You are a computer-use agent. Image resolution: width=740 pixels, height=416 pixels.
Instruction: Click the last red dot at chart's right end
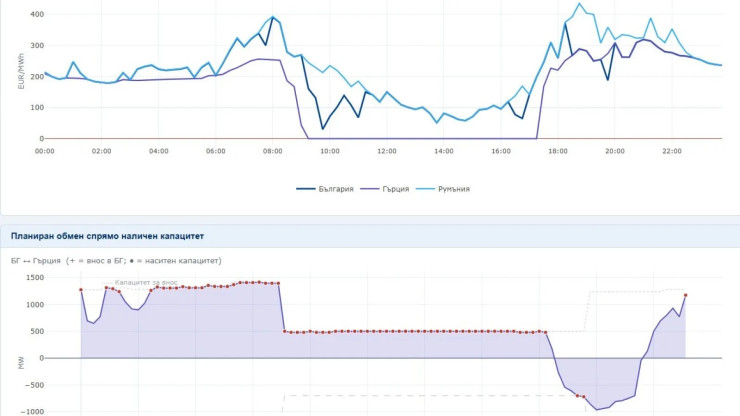(685, 296)
